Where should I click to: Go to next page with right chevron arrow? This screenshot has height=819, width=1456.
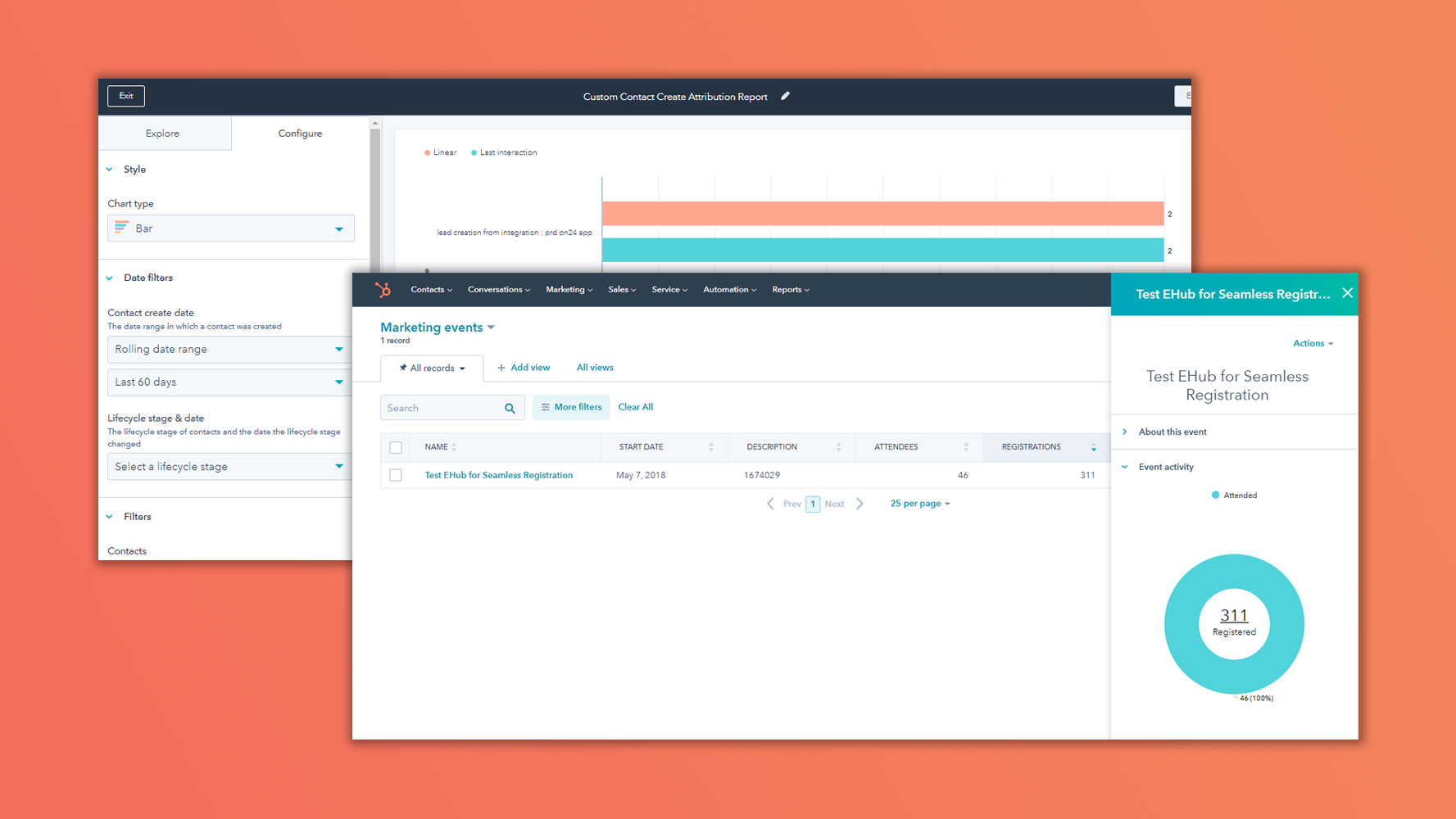click(x=860, y=503)
